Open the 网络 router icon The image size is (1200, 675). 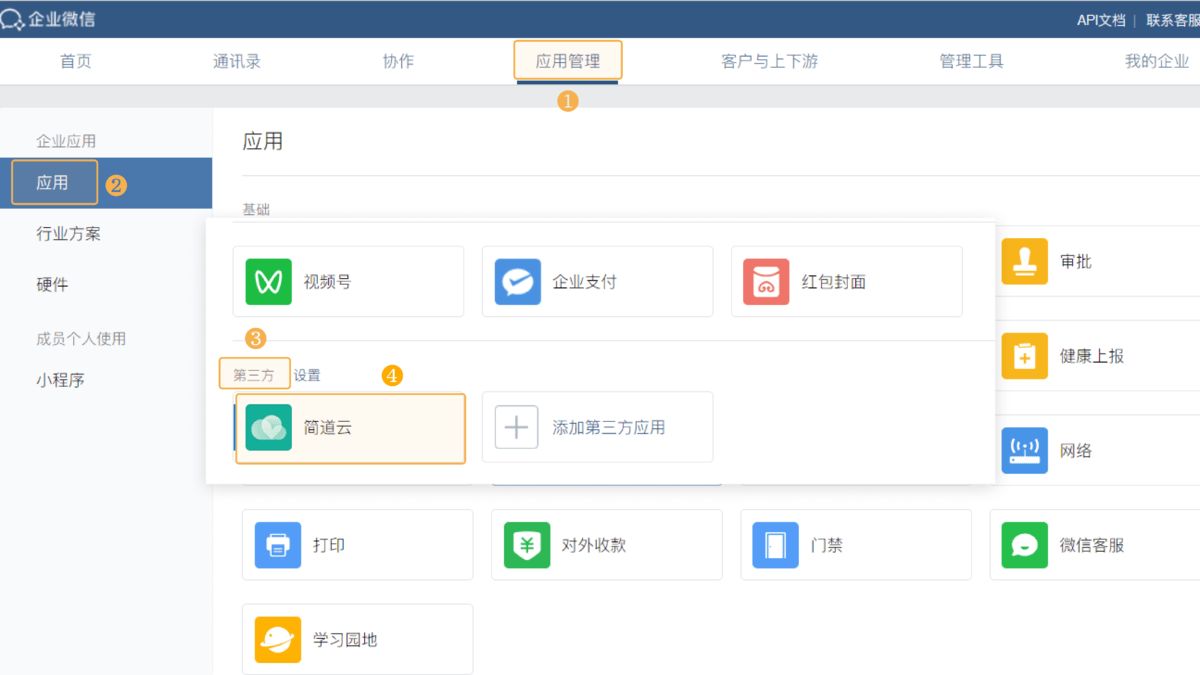pyautogui.click(x=1025, y=450)
